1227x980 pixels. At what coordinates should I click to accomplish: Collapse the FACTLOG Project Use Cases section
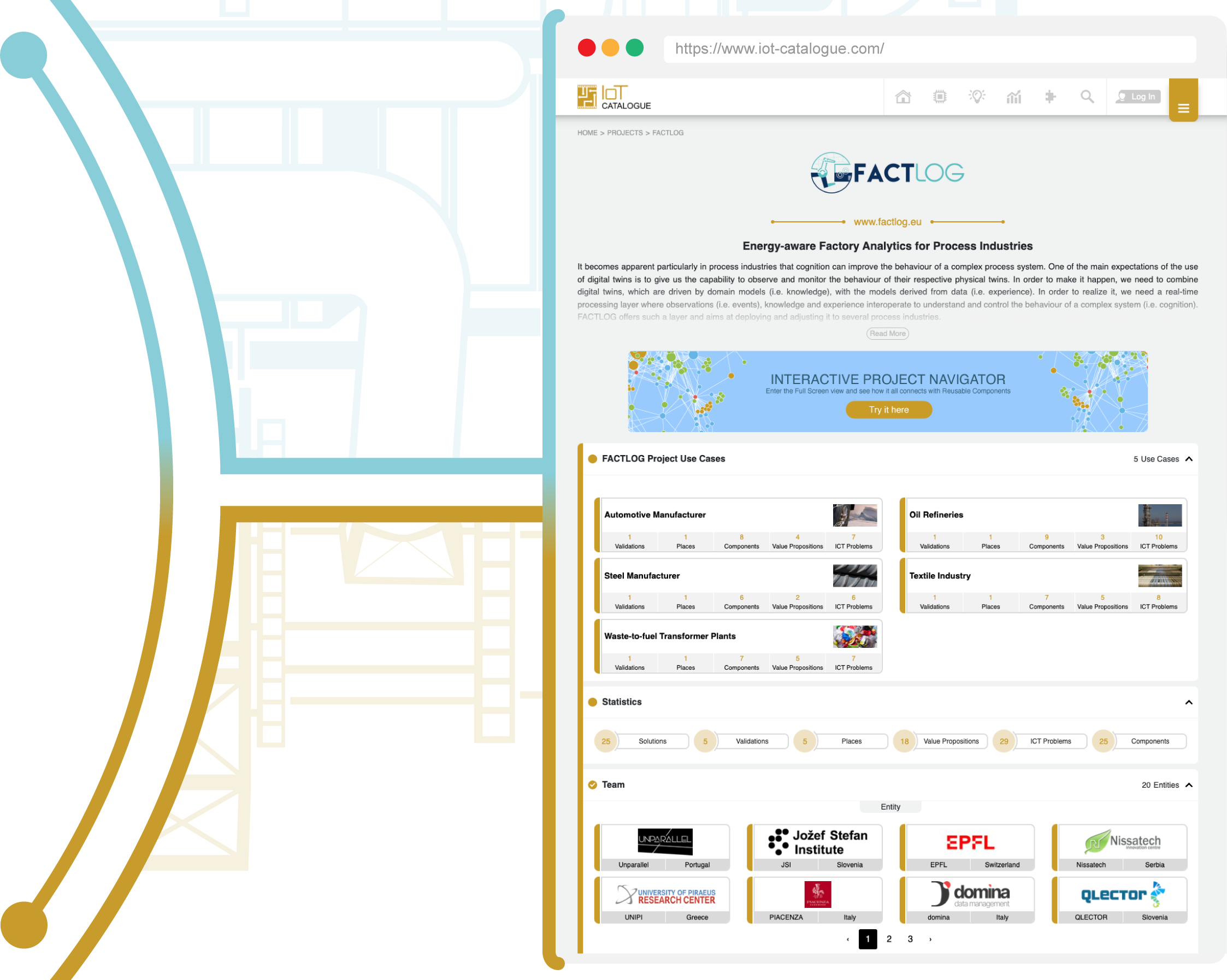pos(1188,459)
